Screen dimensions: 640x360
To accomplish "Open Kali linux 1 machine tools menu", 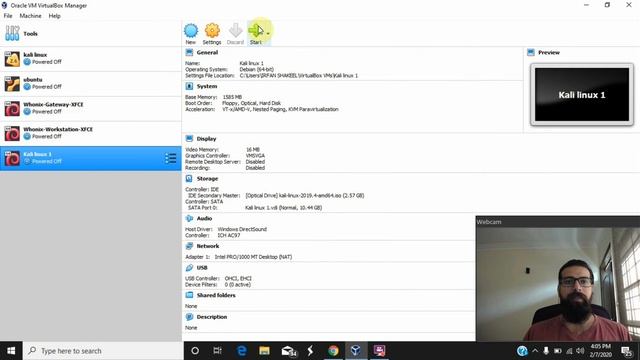I will tap(171, 158).
